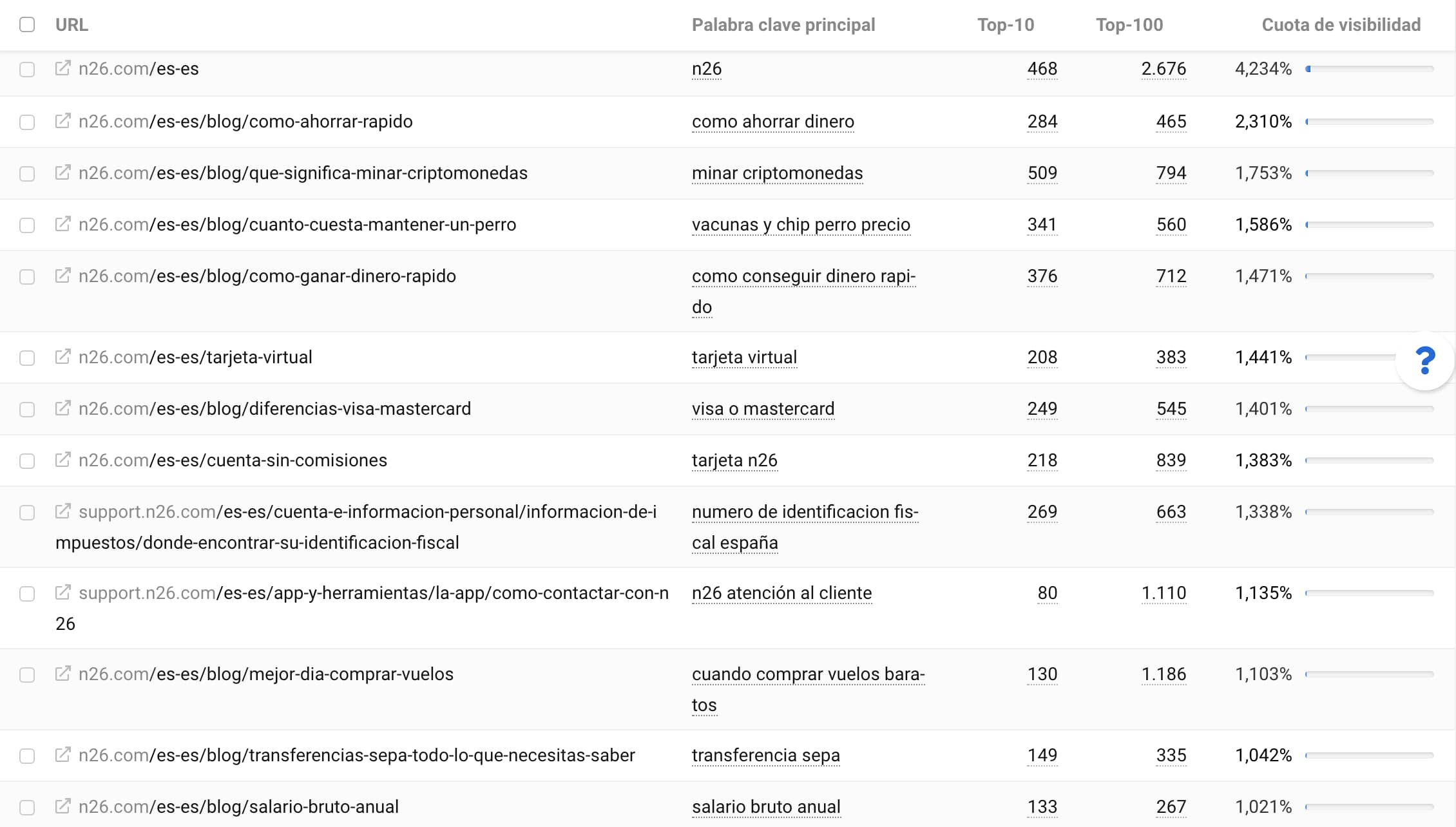The width and height of the screenshot is (1456, 827).
Task: Click the URL column header
Action: coord(72,24)
